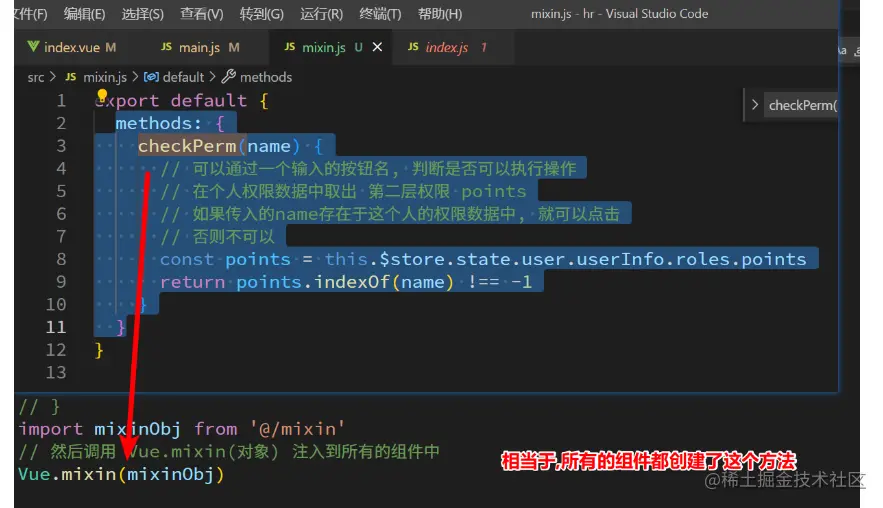Click the symbol icon beside default breadcrumb
The height and width of the screenshot is (508, 883).
pos(151,77)
